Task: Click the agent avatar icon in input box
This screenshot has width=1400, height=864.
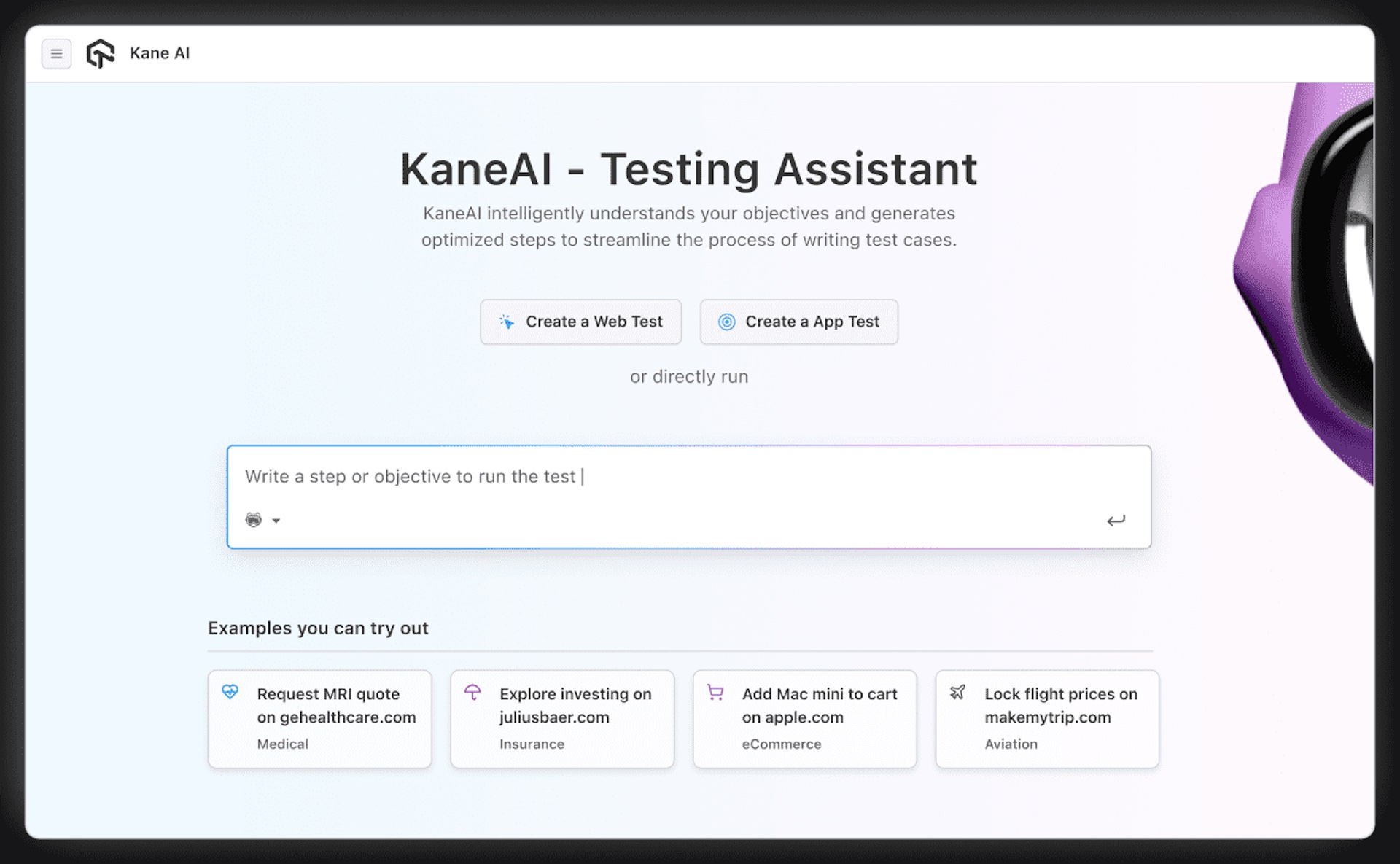Action: [x=254, y=520]
